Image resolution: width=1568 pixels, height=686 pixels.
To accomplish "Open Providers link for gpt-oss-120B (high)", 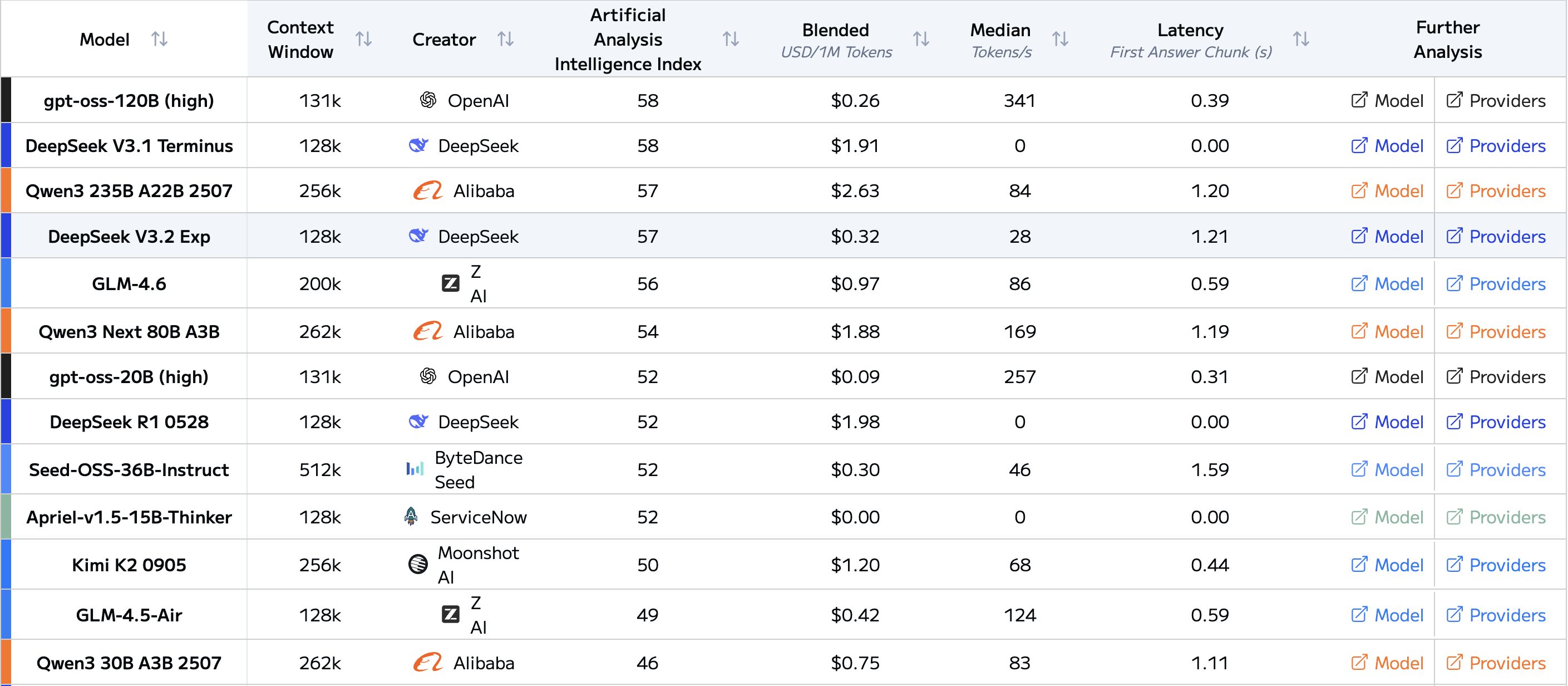I will pos(1496,101).
